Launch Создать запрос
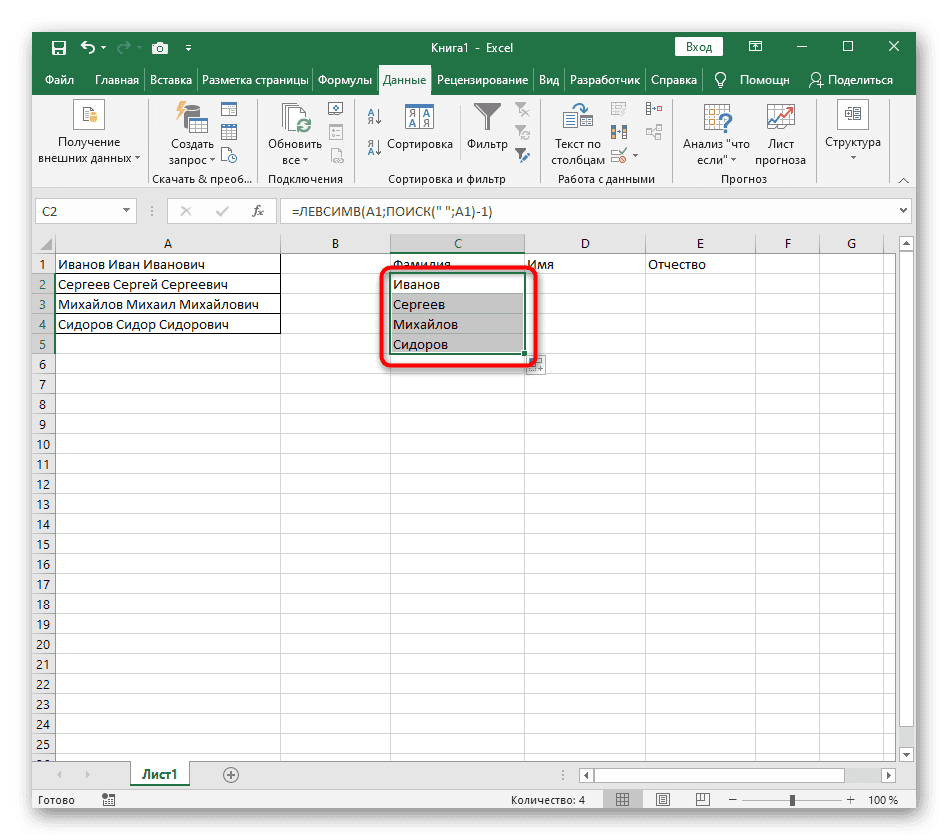The image size is (948, 840). coord(190,130)
